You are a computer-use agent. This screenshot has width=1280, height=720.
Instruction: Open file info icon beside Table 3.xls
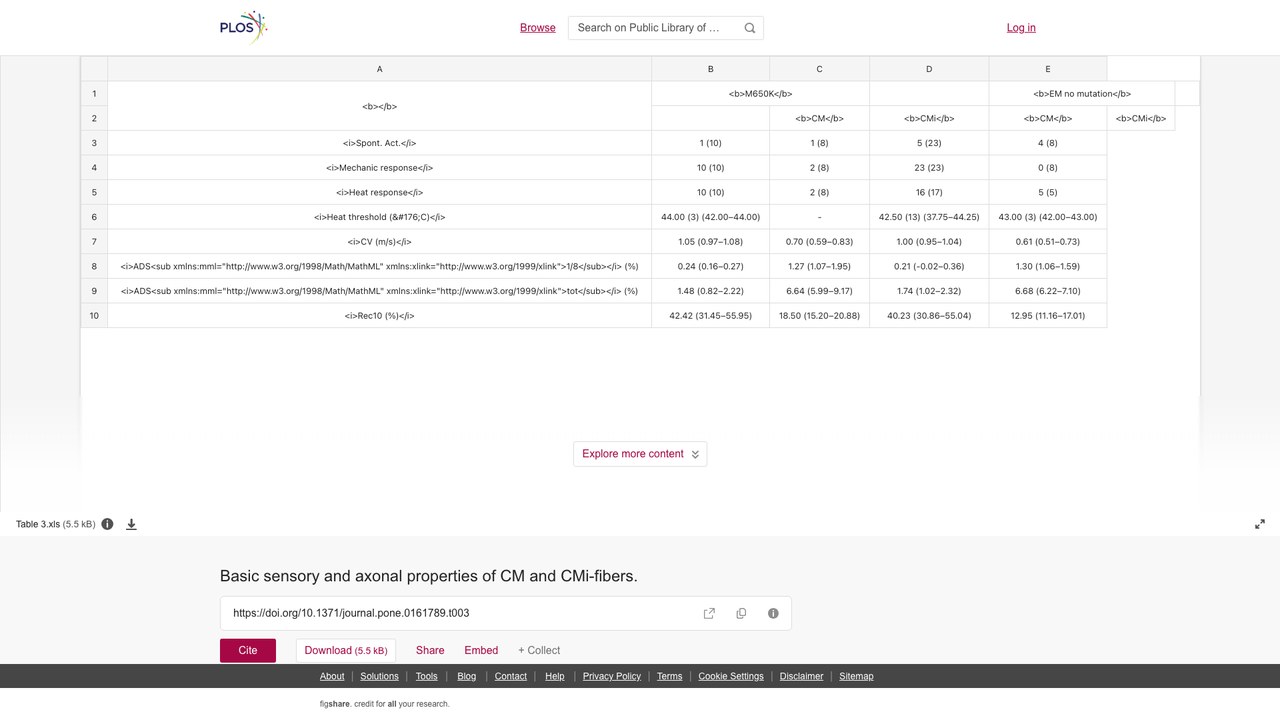point(107,524)
